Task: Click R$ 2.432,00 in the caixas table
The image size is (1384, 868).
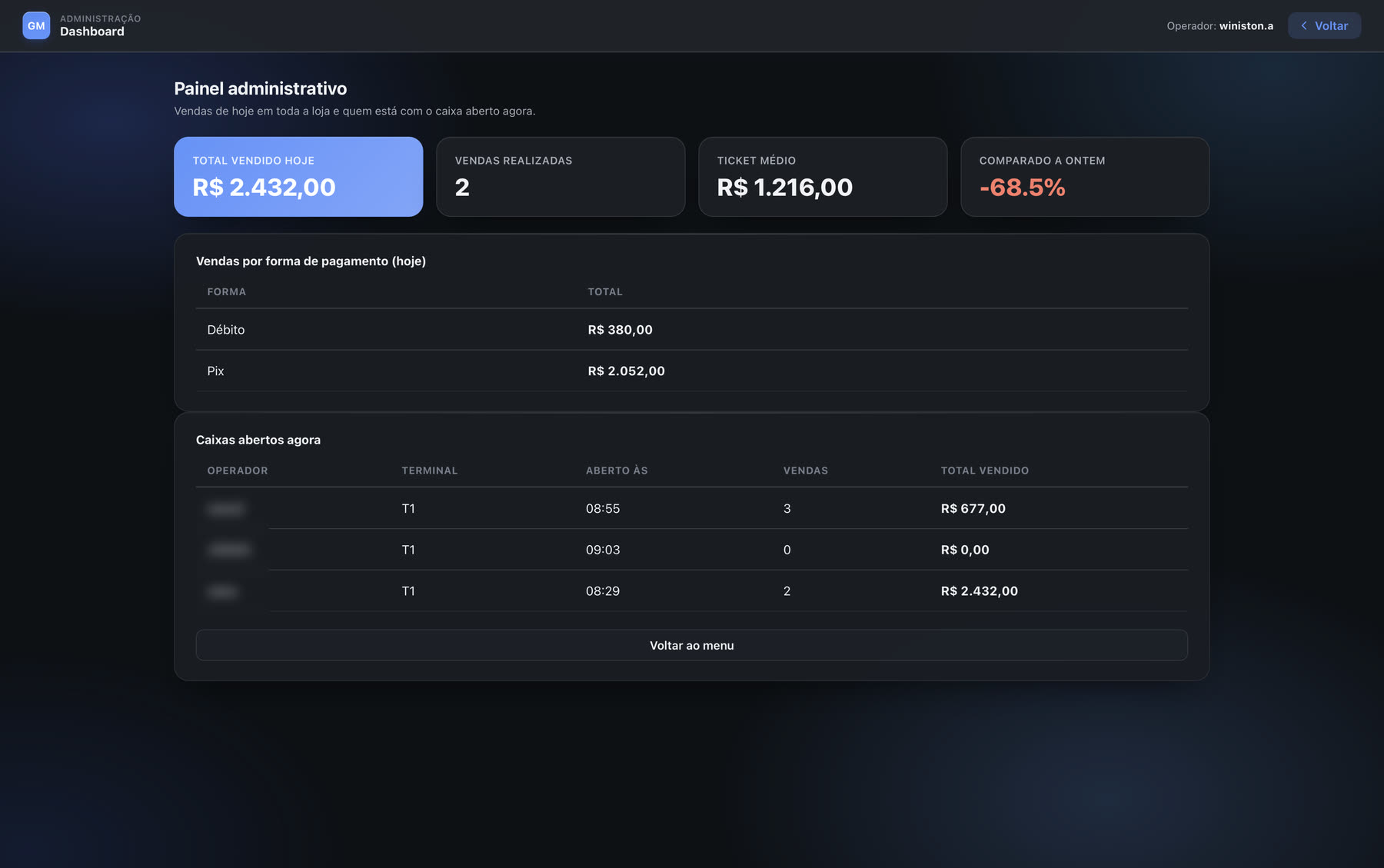Action: [979, 590]
